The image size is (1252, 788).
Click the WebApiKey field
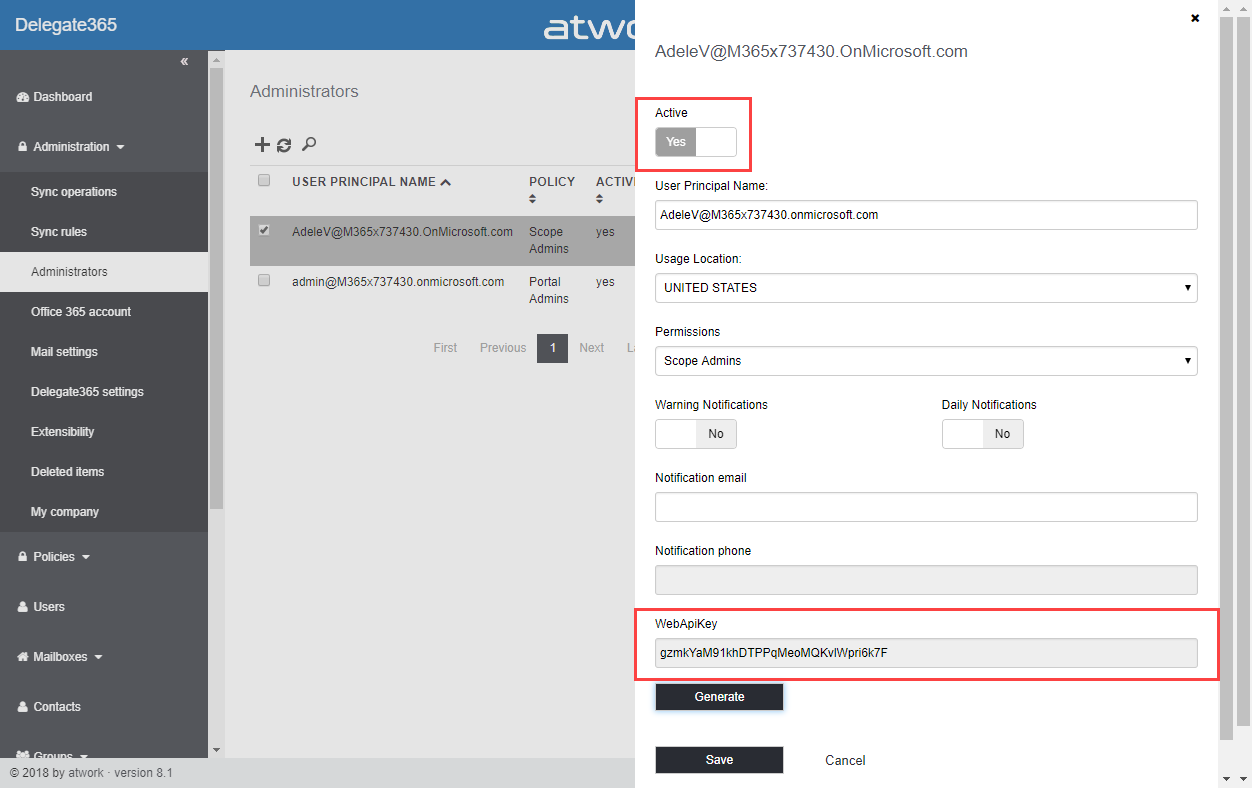(x=926, y=653)
